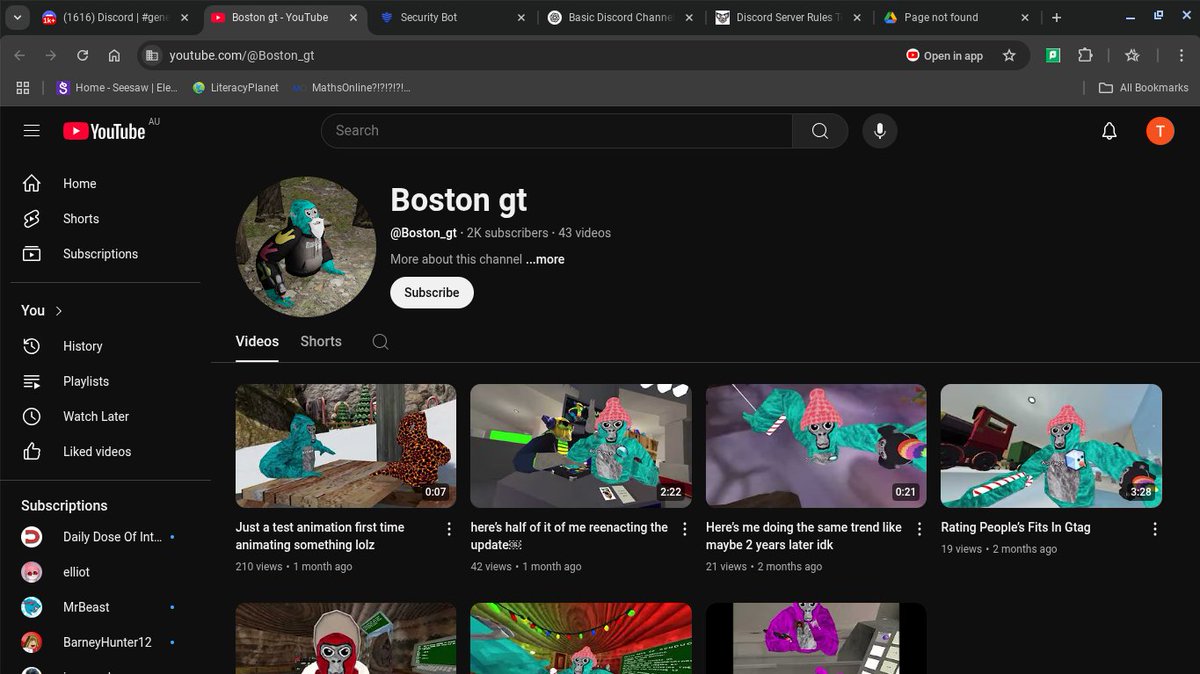This screenshot has width=1200, height=674.
Task: Open options for same trend video
Action: 919,528
